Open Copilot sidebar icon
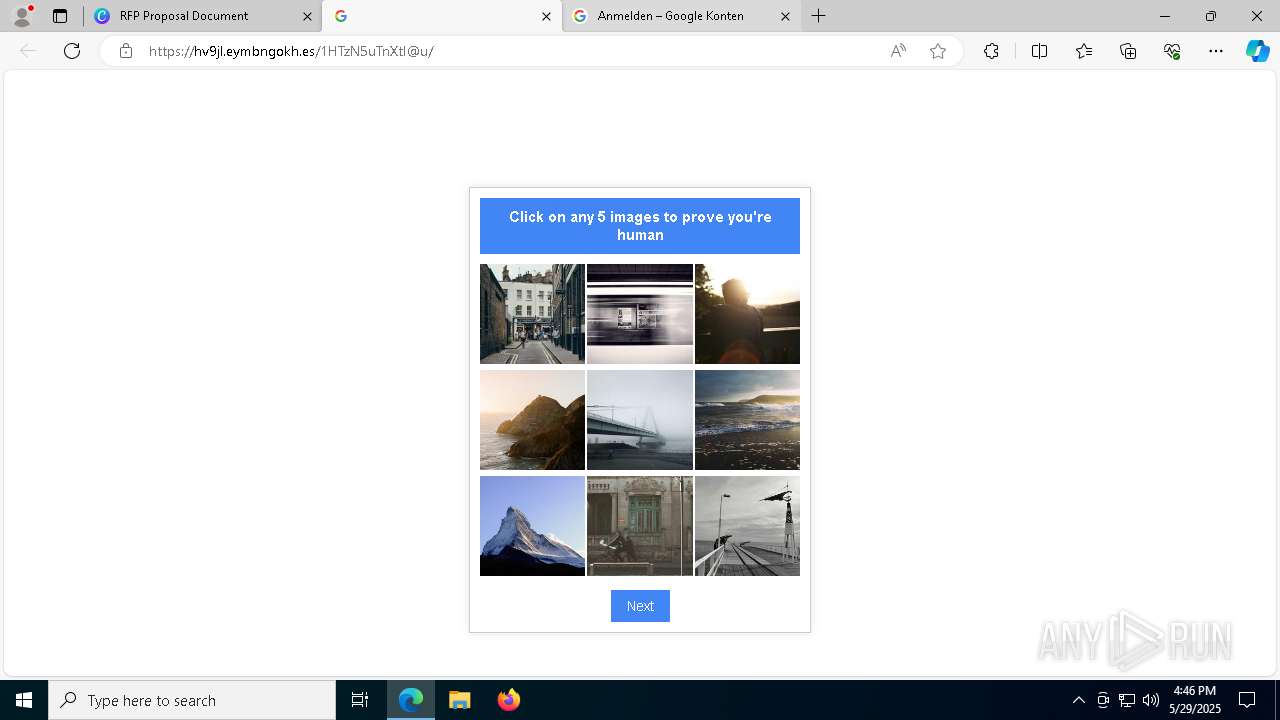The width and height of the screenshot is (1280, 720). pyautogui.click(x=1257, y=51)
